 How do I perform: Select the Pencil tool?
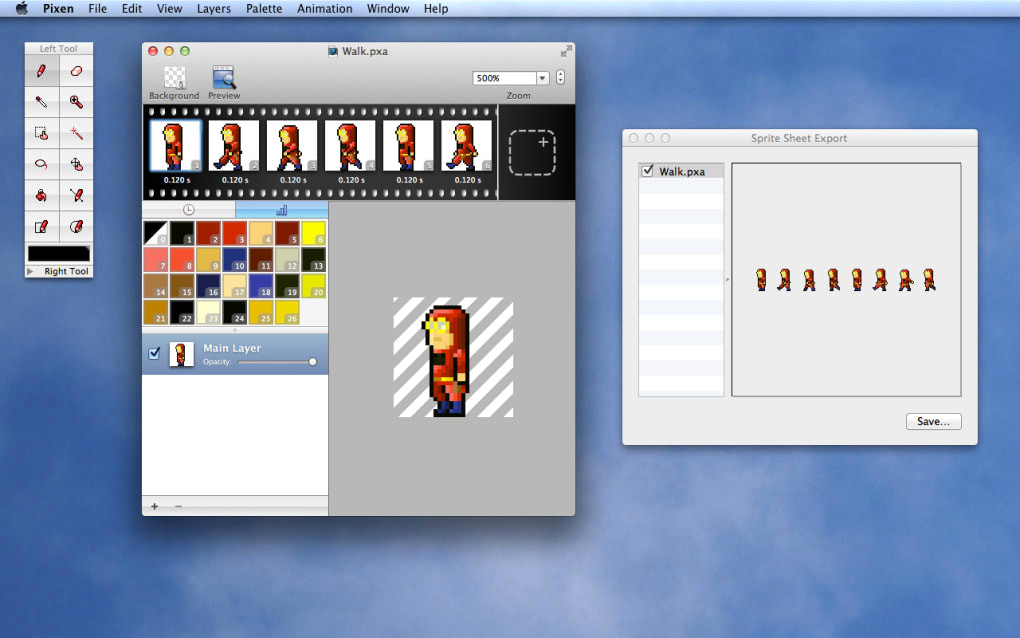point(41,71)
